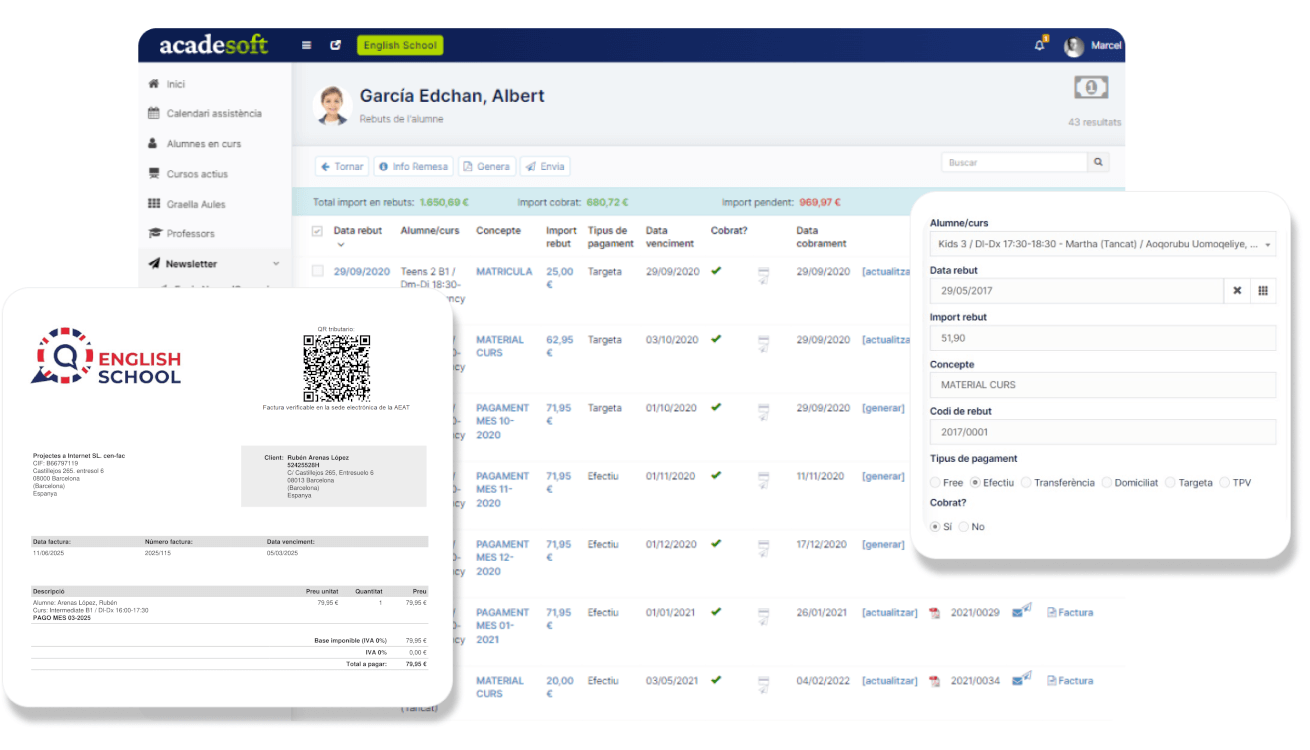Image resolution: width=1310 pixels, height=750 pixels.
Task: Click the Genera button
Action: pyautogui.click(x=486, y=166)
